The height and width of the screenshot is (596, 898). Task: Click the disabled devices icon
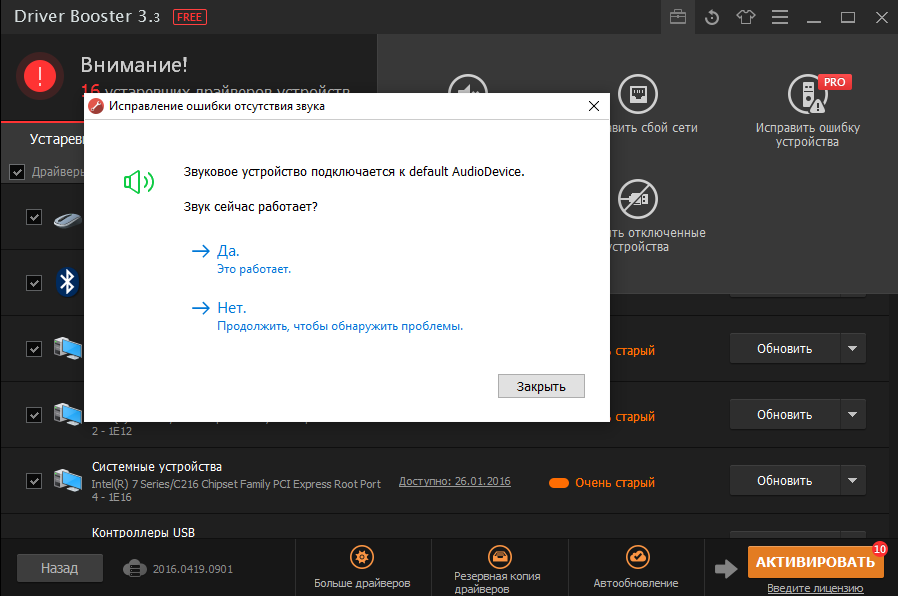point(638,199)
